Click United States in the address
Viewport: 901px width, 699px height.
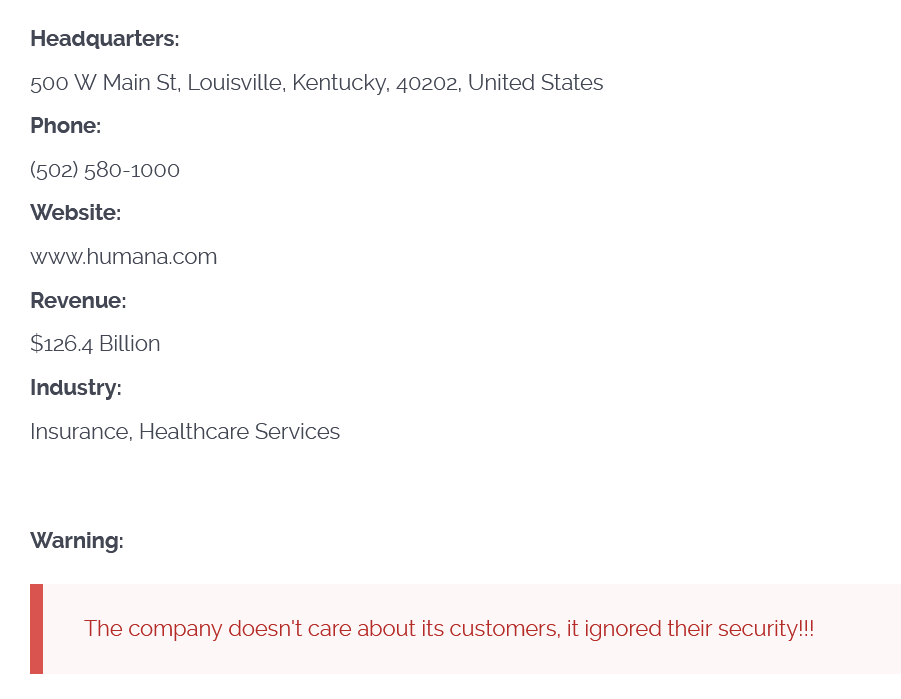click(x=535, y=83)
